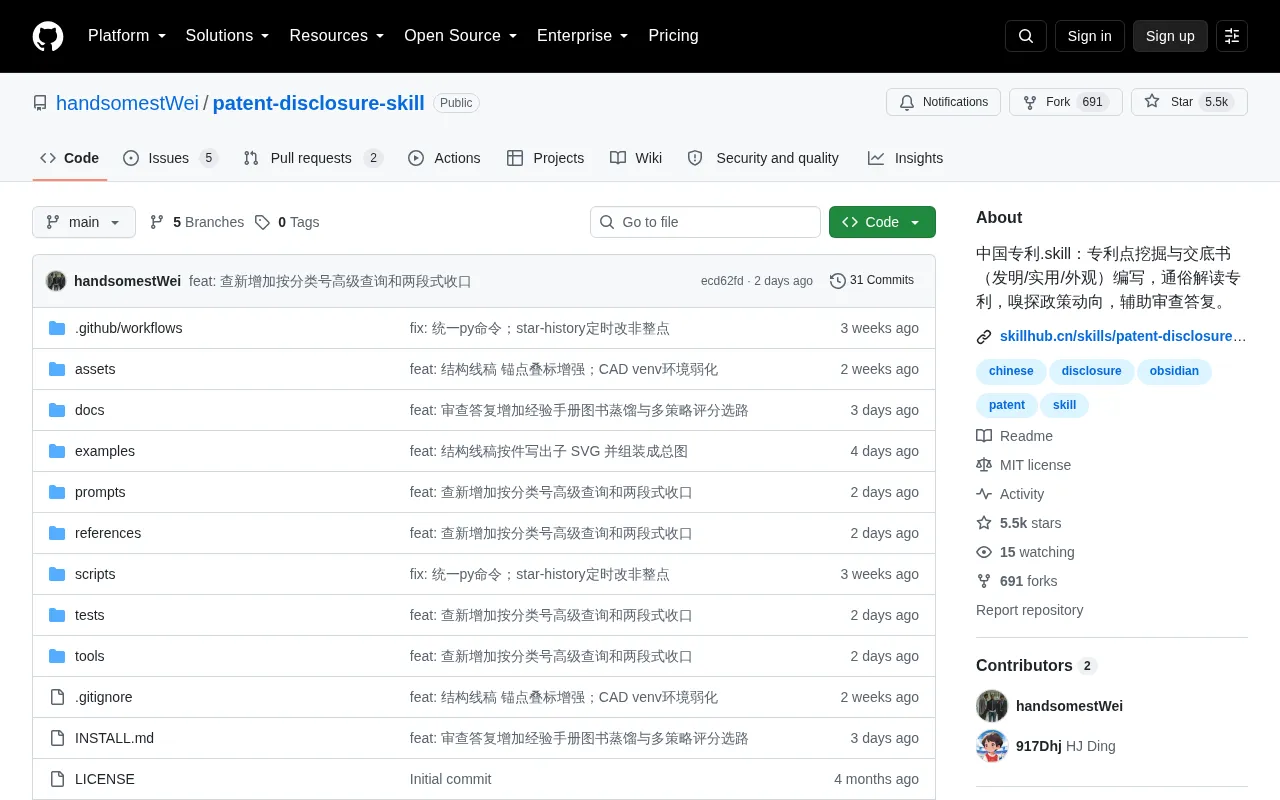
Task: Click the forks icon in About
Action: [984, 581]
